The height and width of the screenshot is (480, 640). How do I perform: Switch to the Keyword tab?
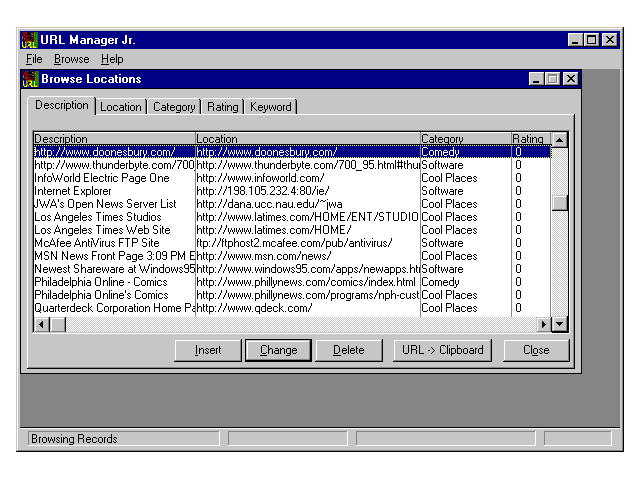tap(271, 107)
